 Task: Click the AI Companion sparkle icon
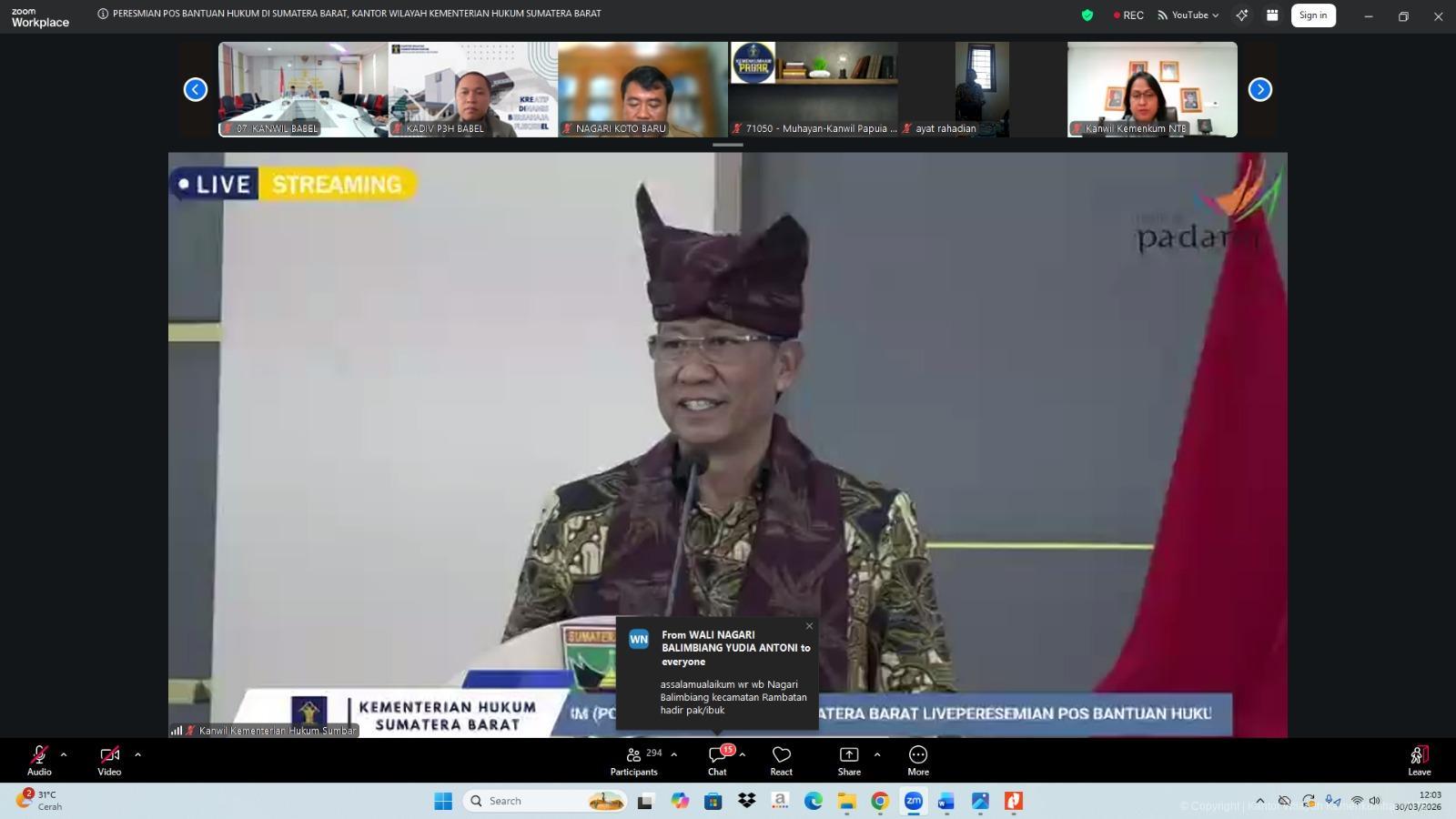pos(1241,15)
